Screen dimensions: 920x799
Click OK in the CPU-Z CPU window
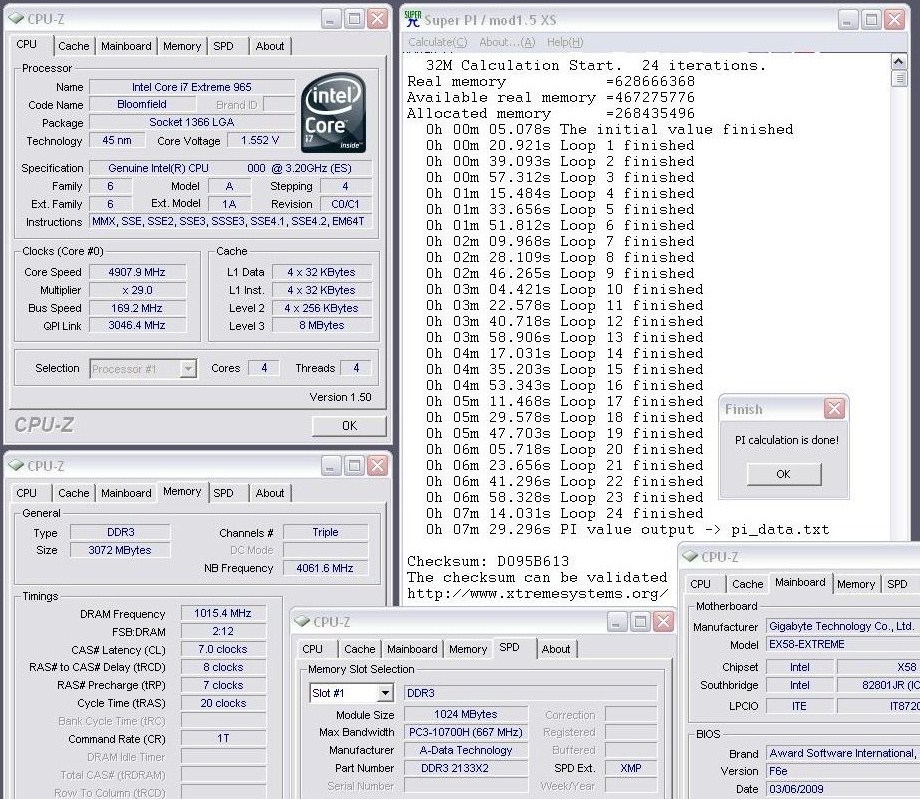click(349, 426)
